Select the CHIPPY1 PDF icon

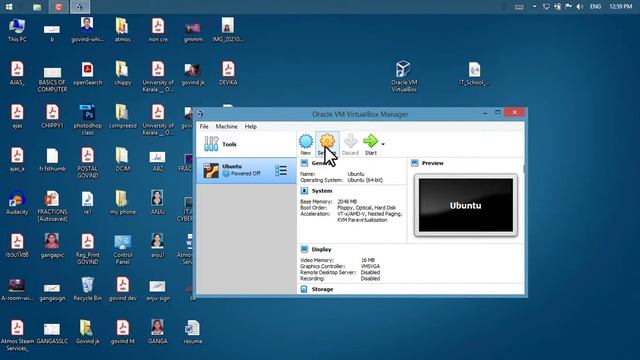coord(52,117)
